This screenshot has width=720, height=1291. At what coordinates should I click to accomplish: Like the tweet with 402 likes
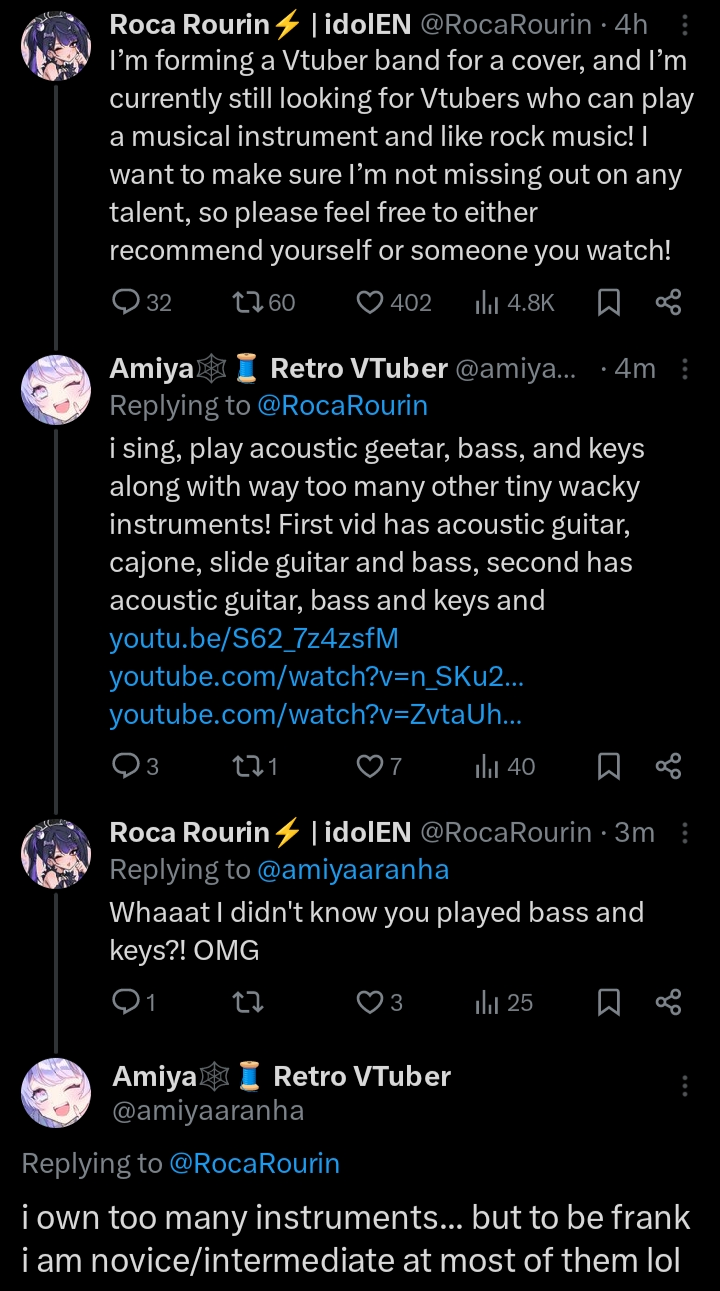370,302
